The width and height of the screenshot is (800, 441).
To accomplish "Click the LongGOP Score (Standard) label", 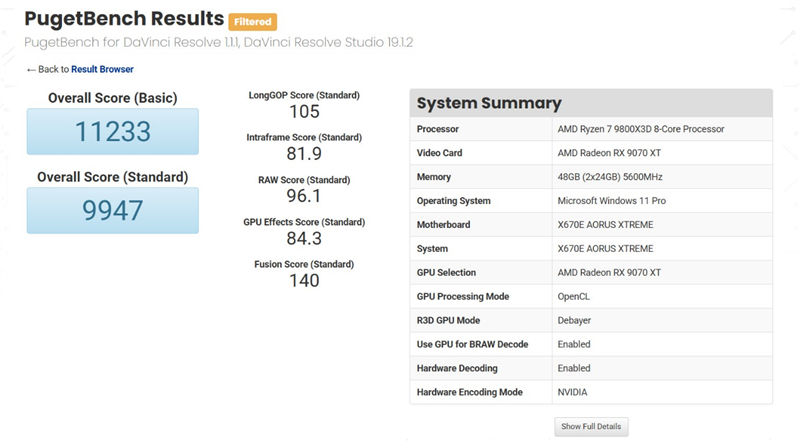I will pos(304,95).
